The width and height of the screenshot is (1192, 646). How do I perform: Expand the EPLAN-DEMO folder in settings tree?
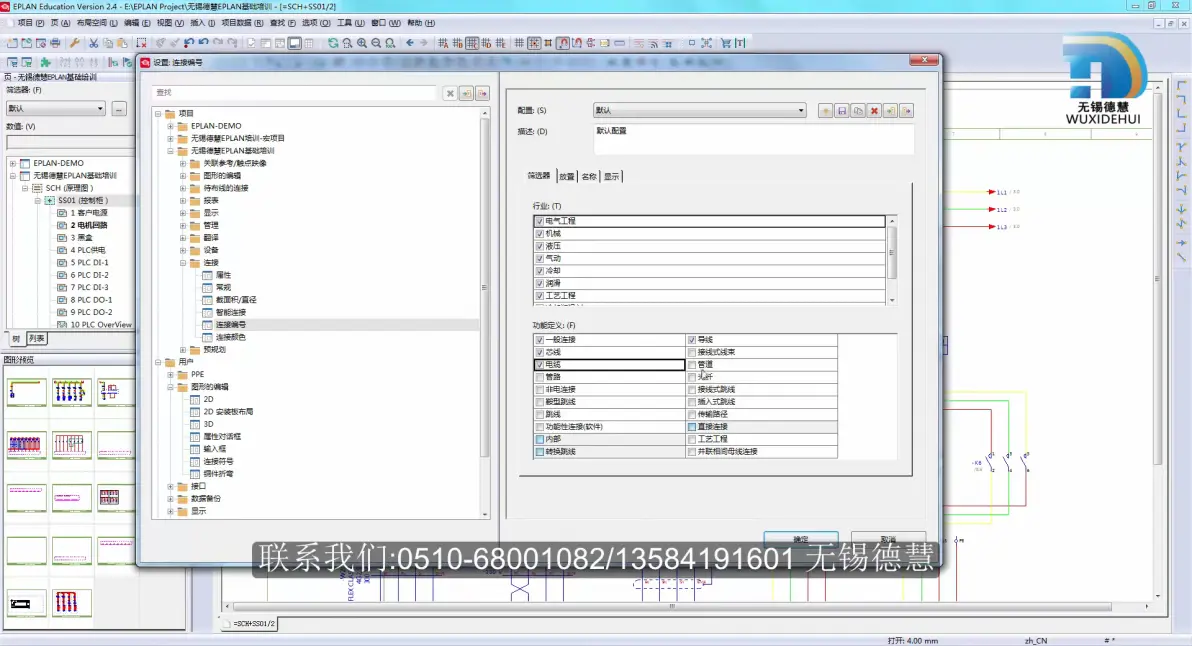tap(170, 126)
